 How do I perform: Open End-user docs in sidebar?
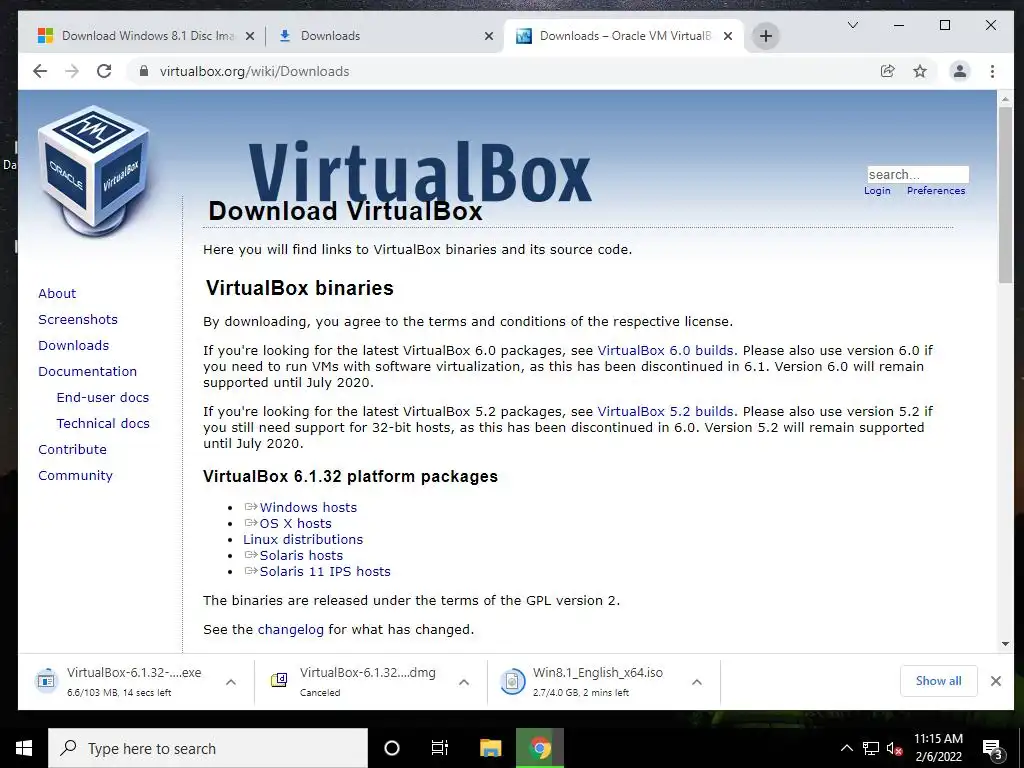tap(103, 397)
